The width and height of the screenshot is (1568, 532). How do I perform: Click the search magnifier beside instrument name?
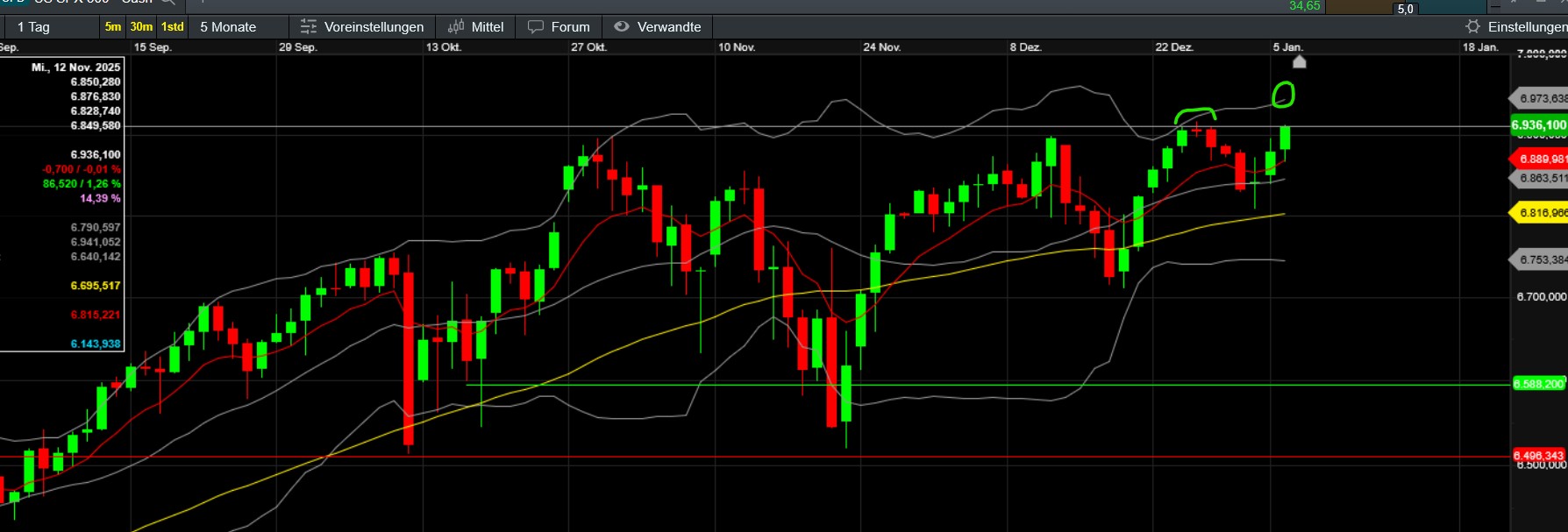[167, 3]
